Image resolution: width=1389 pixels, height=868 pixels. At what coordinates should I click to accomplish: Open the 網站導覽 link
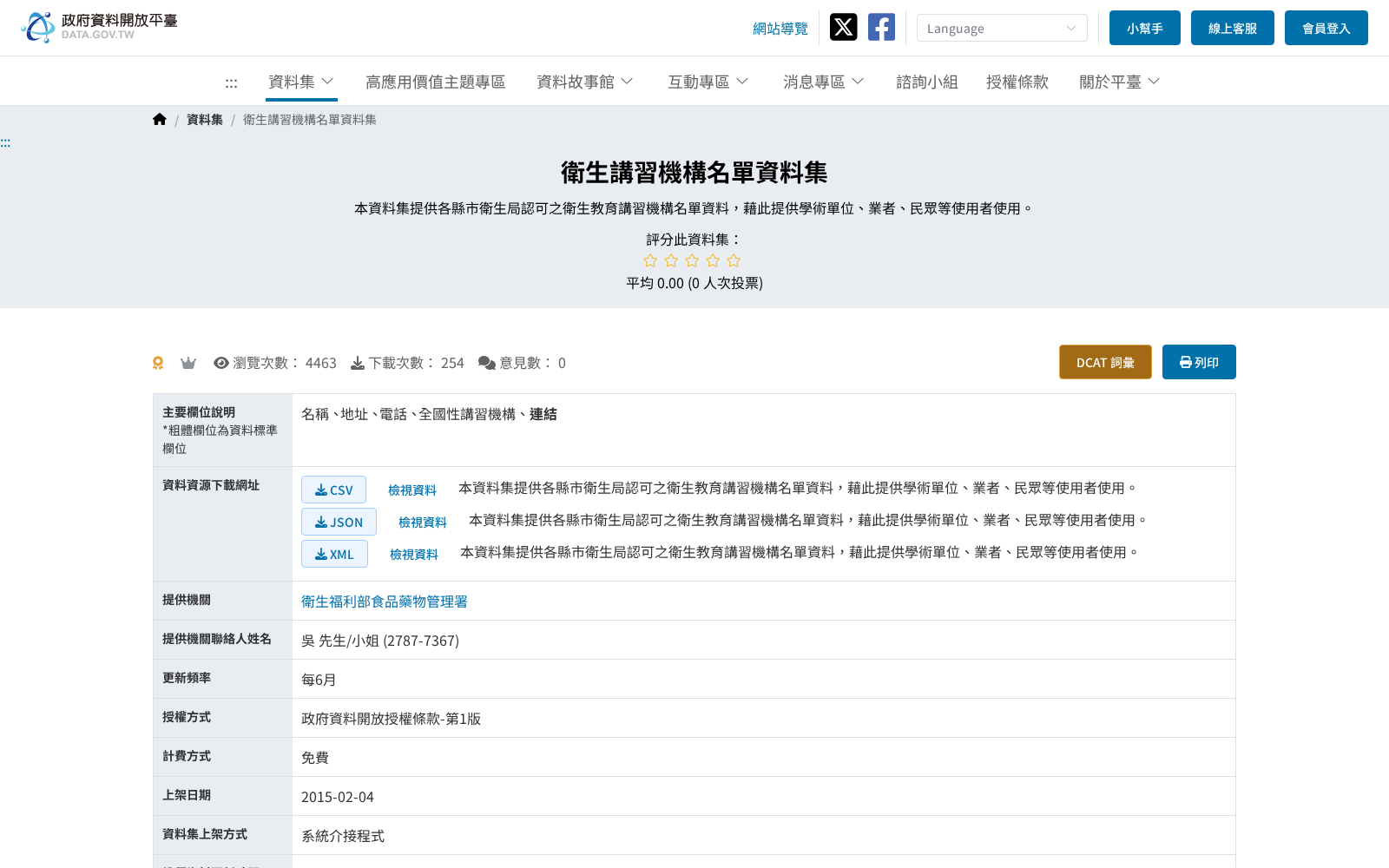point(780,29)
